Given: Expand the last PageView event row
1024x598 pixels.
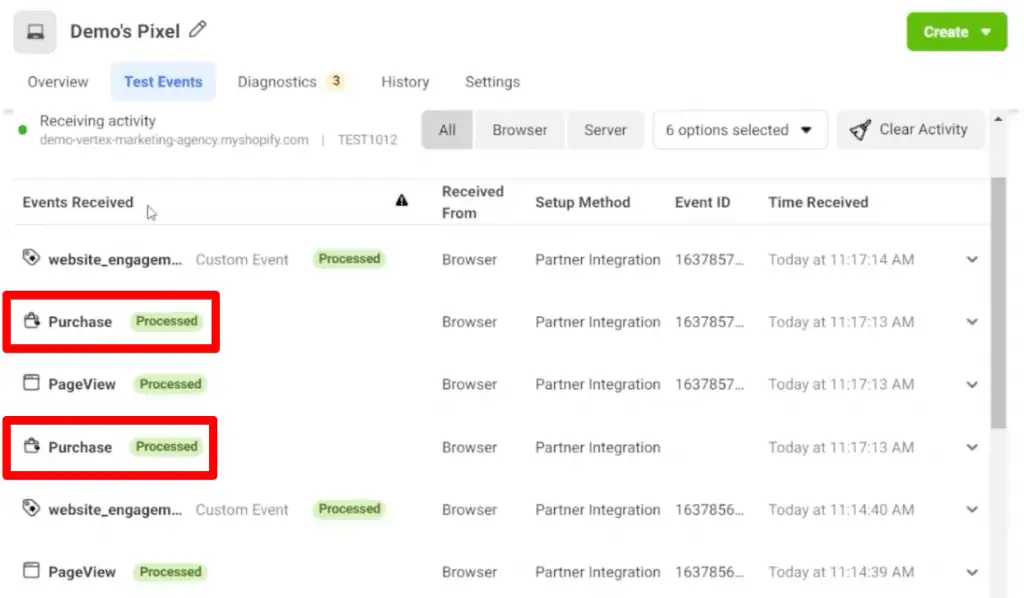Looking at the screenshot, I should 971,571.
